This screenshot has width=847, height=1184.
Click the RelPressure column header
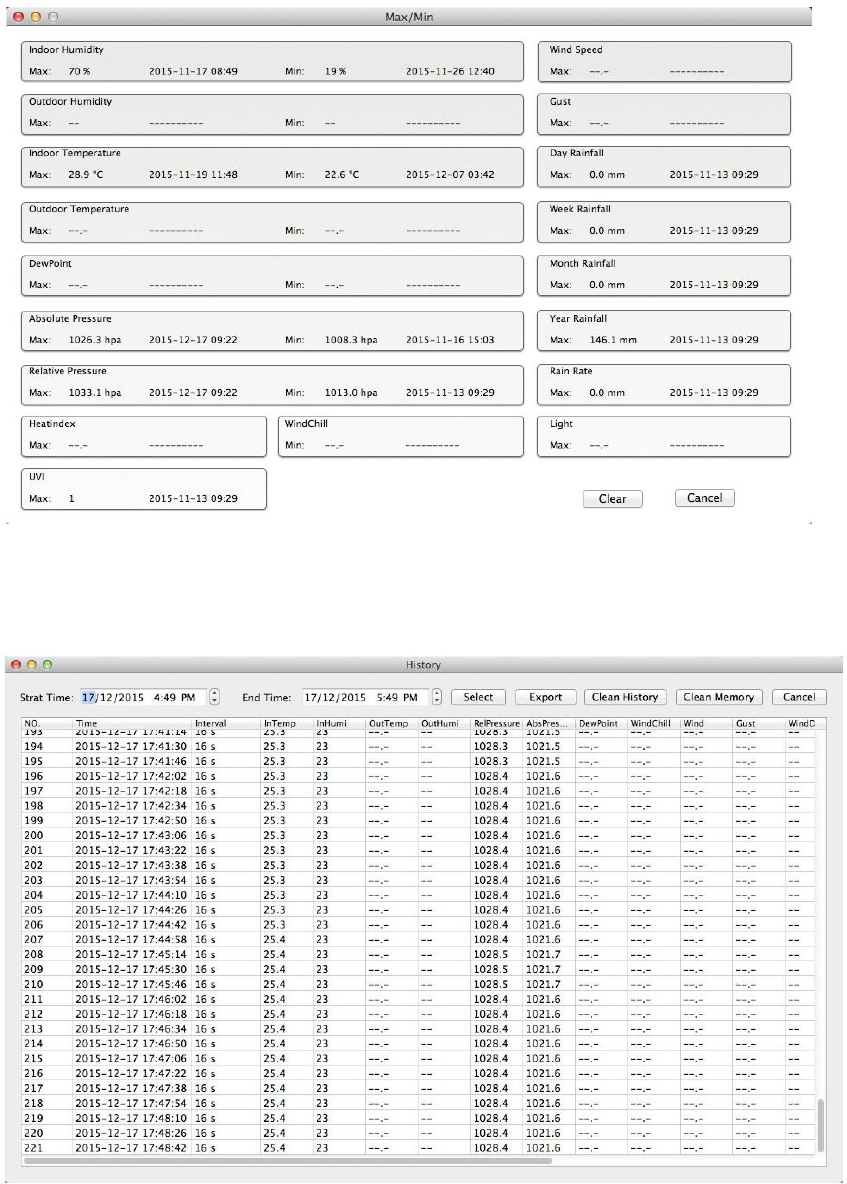[x=497, y=723]
